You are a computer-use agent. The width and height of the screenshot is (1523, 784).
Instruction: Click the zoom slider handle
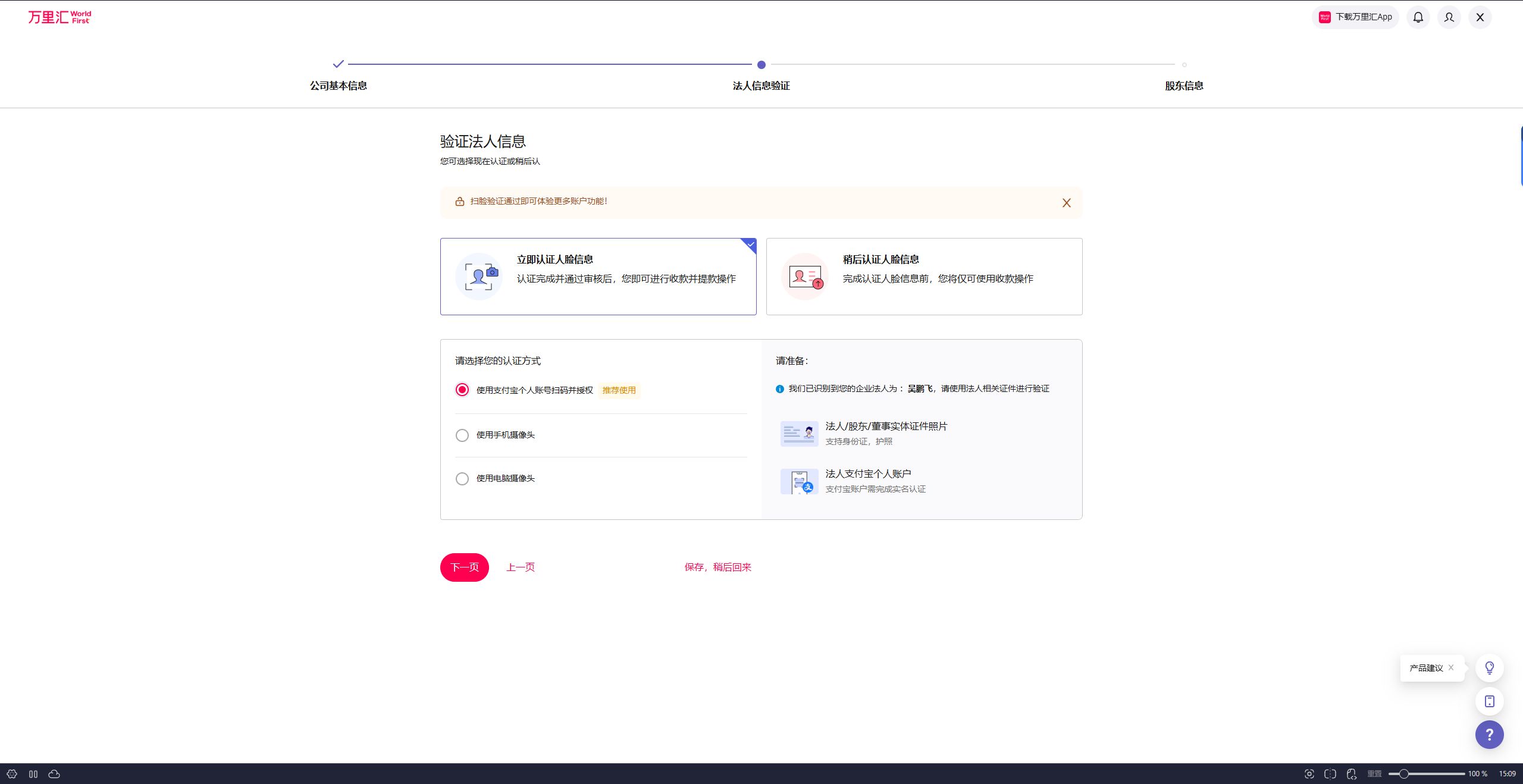coord(1403,774)
